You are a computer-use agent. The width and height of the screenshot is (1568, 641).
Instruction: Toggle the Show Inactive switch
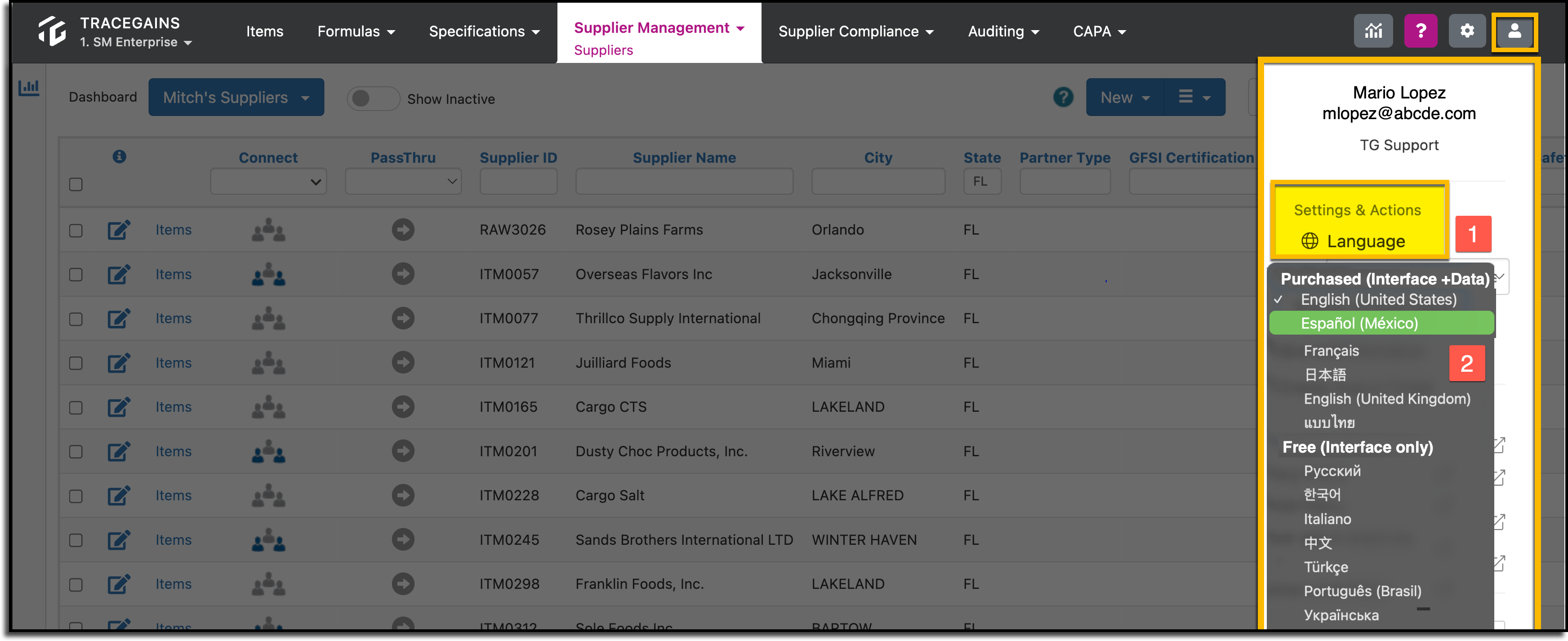373,98
